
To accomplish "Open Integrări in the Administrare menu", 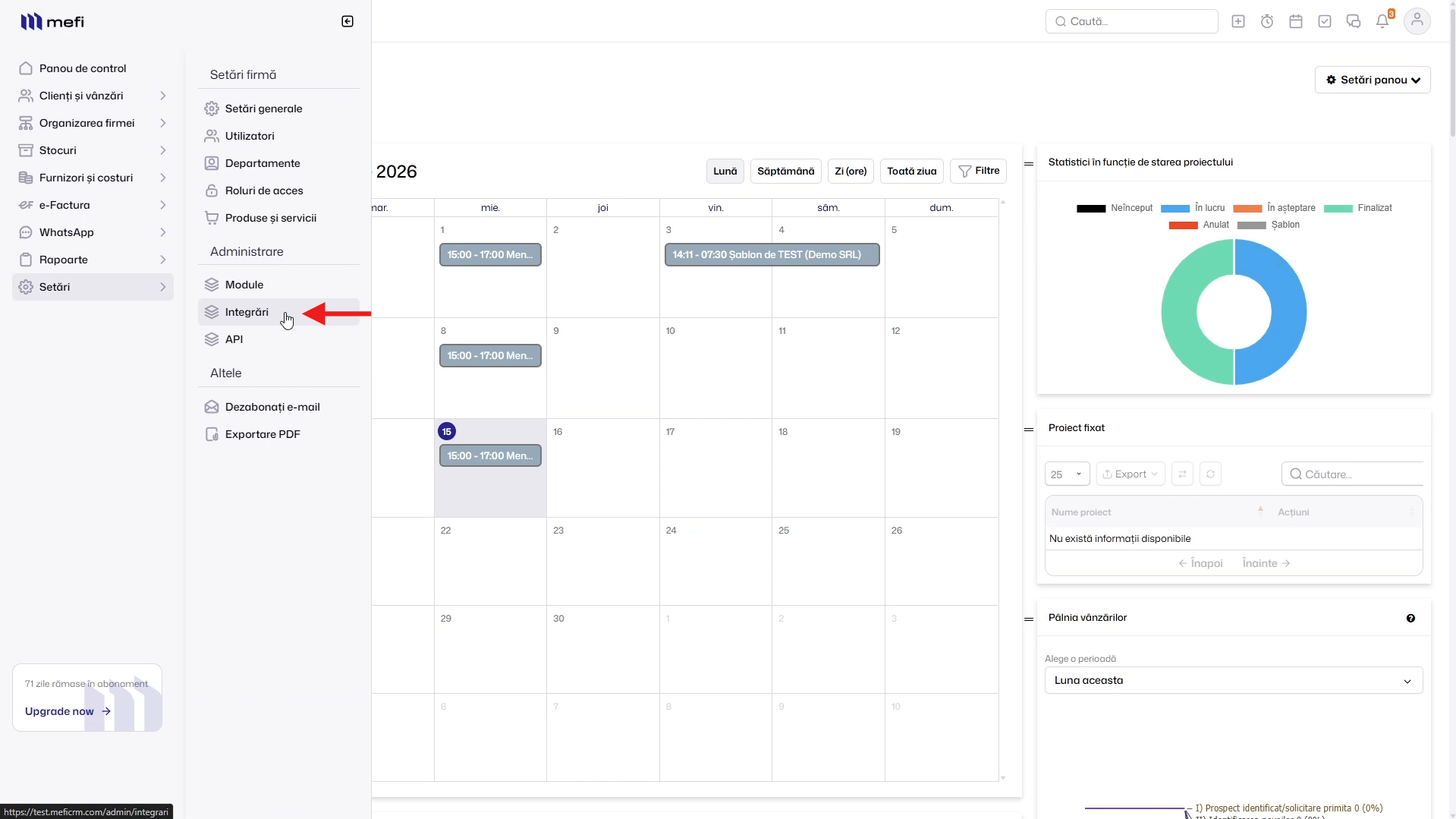I will [247, 312].
